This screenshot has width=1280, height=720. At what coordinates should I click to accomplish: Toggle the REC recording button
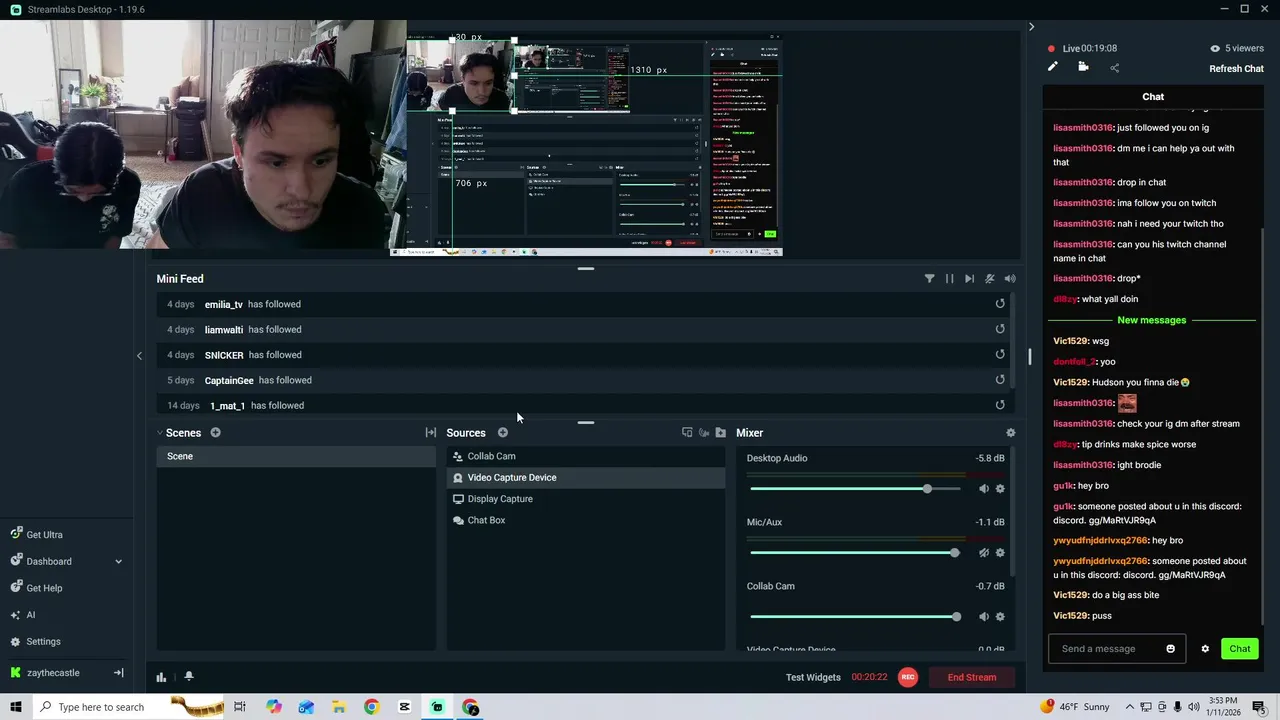coord(907,677)
